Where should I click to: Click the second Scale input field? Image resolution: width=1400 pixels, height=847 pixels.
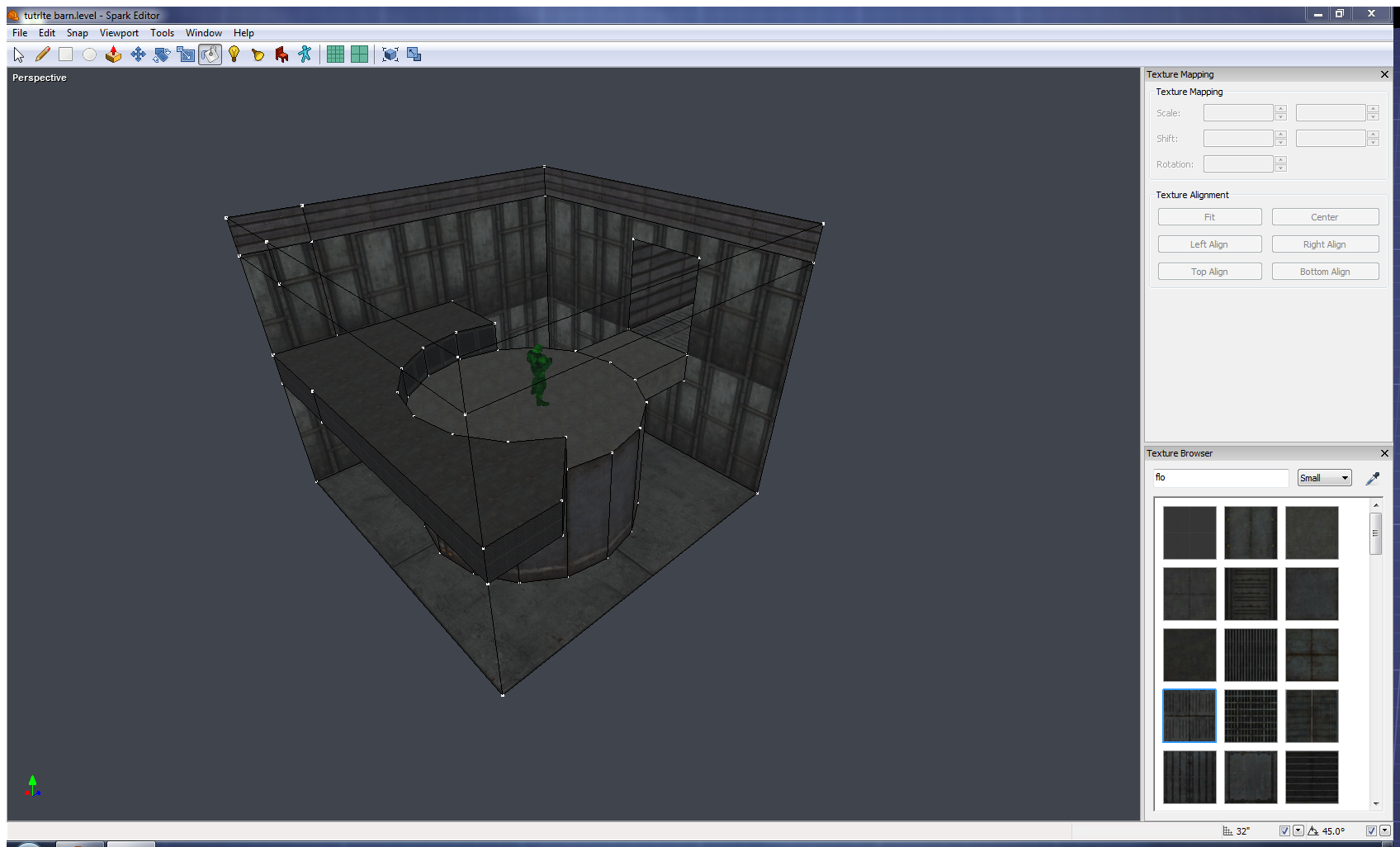1331,113
